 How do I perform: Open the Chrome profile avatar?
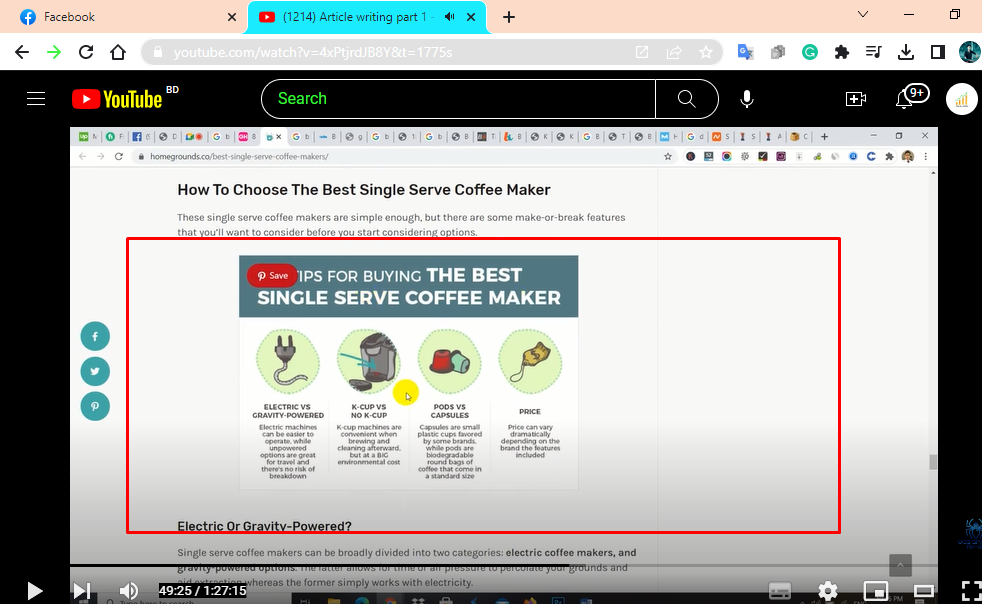(970, 52)
